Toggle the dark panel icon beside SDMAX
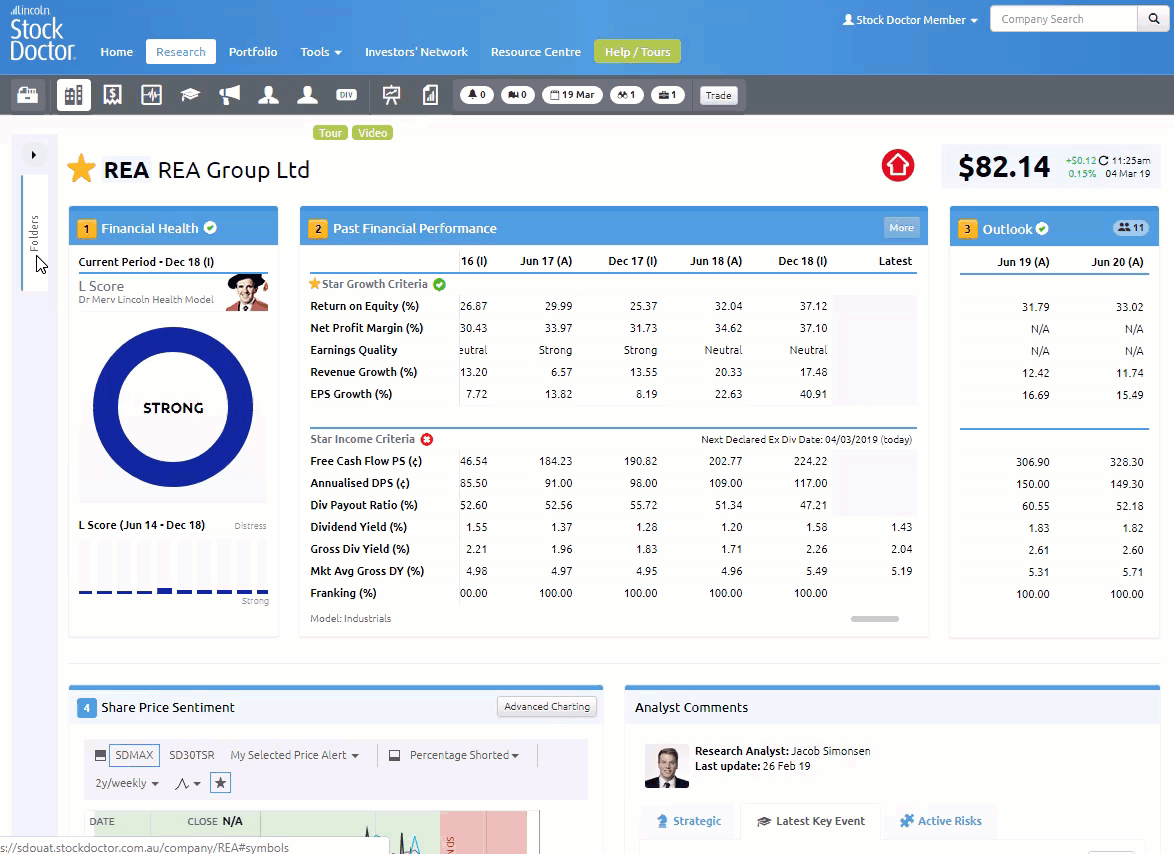The width and height of the screenshot is (1174, 854). 100,755
